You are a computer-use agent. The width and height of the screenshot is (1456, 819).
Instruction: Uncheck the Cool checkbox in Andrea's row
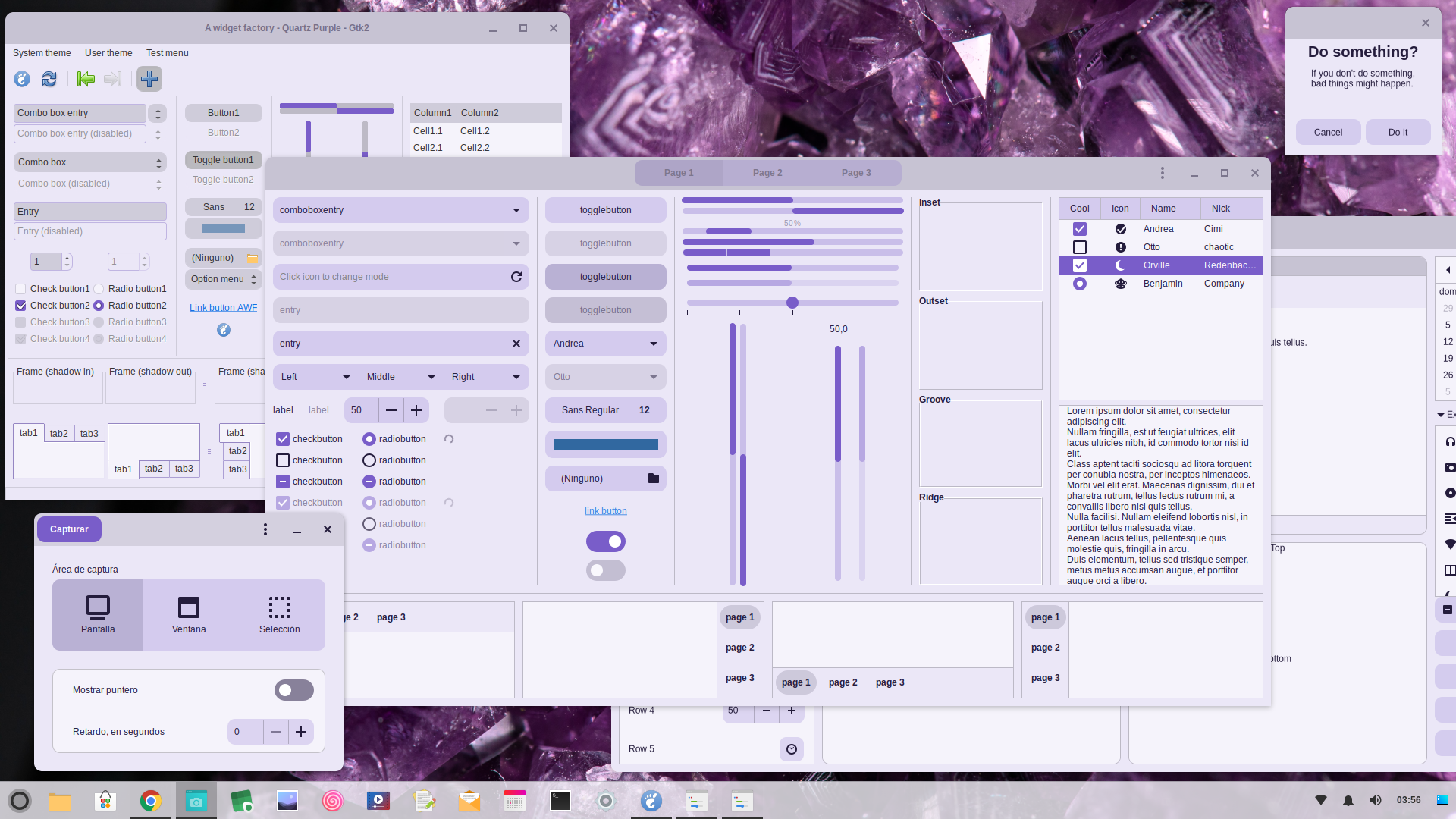point(1080,229)
